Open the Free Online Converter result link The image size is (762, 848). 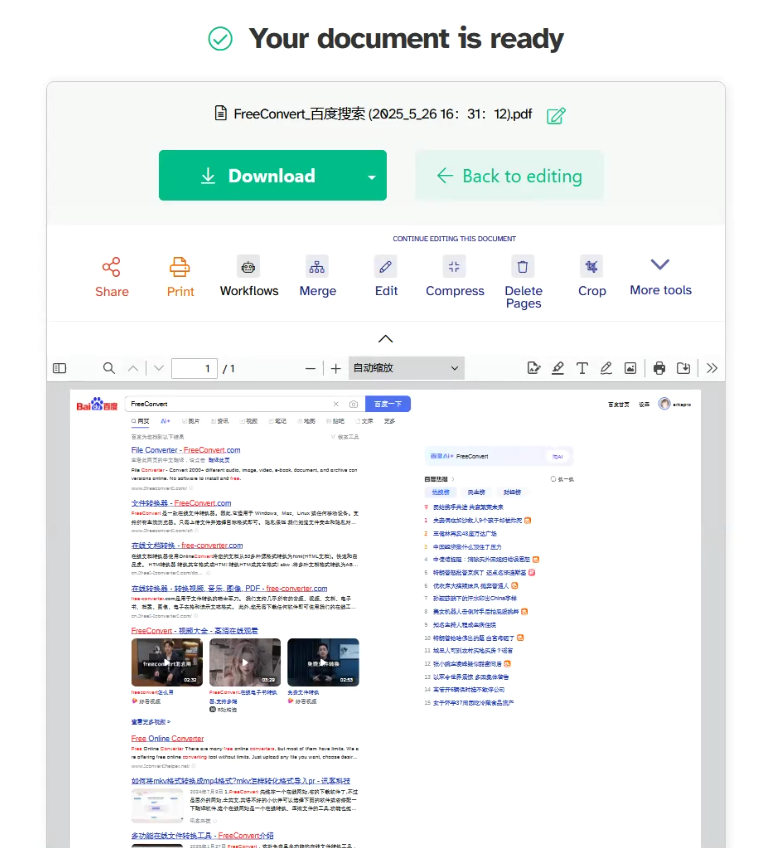[167, 738]
